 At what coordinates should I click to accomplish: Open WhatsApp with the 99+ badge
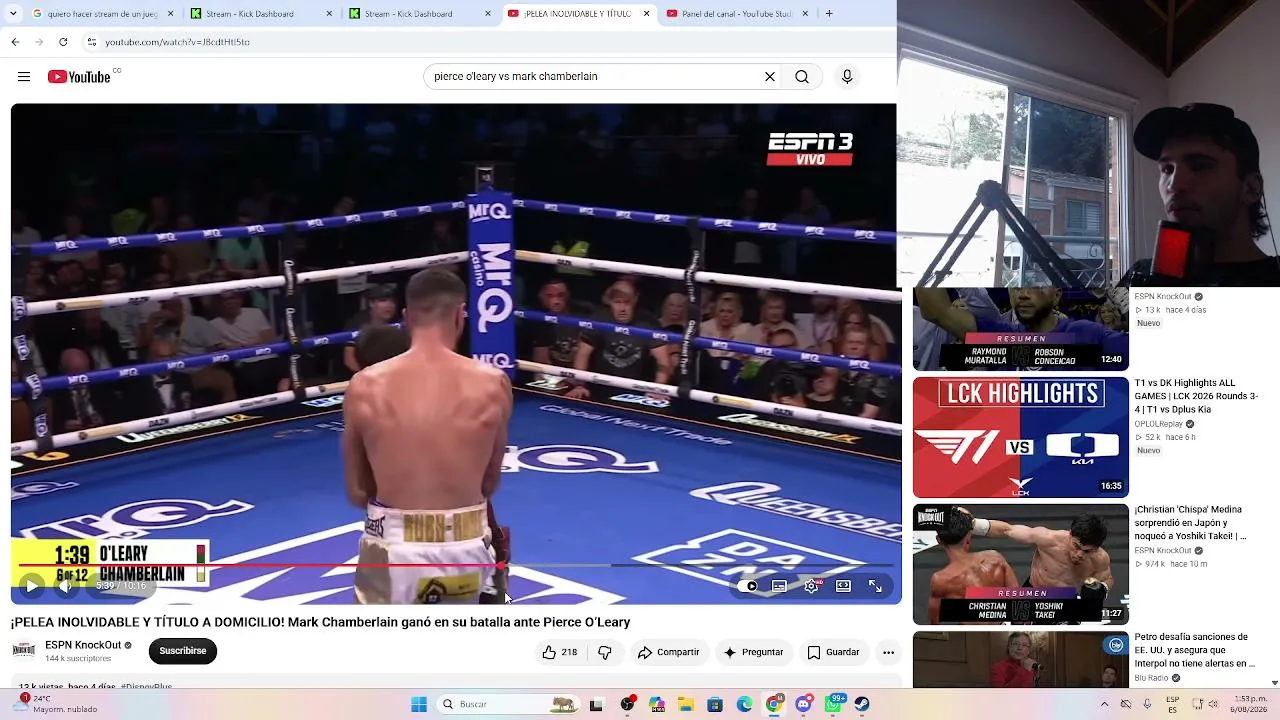(833, 704)
